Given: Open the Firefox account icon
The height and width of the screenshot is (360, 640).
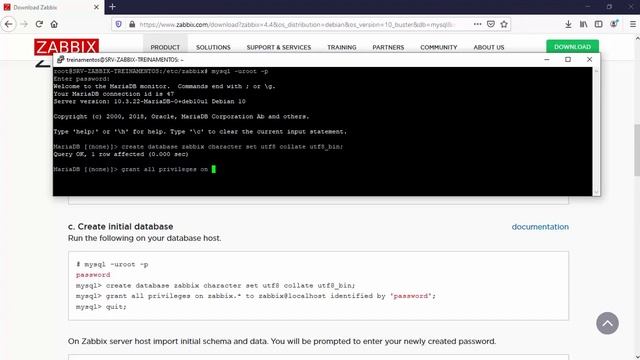Looking at the screenshot, I should click(614, 24).
